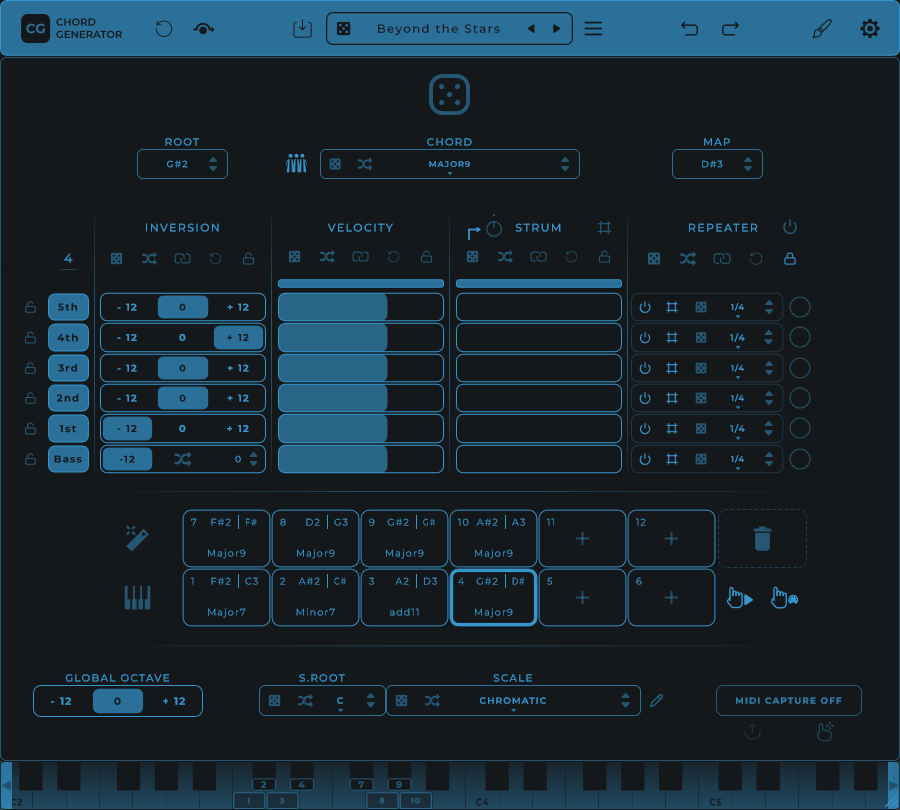Click the Bass voice button
The width and height of the screenshot is (900, 810).
tap(68, 459)
